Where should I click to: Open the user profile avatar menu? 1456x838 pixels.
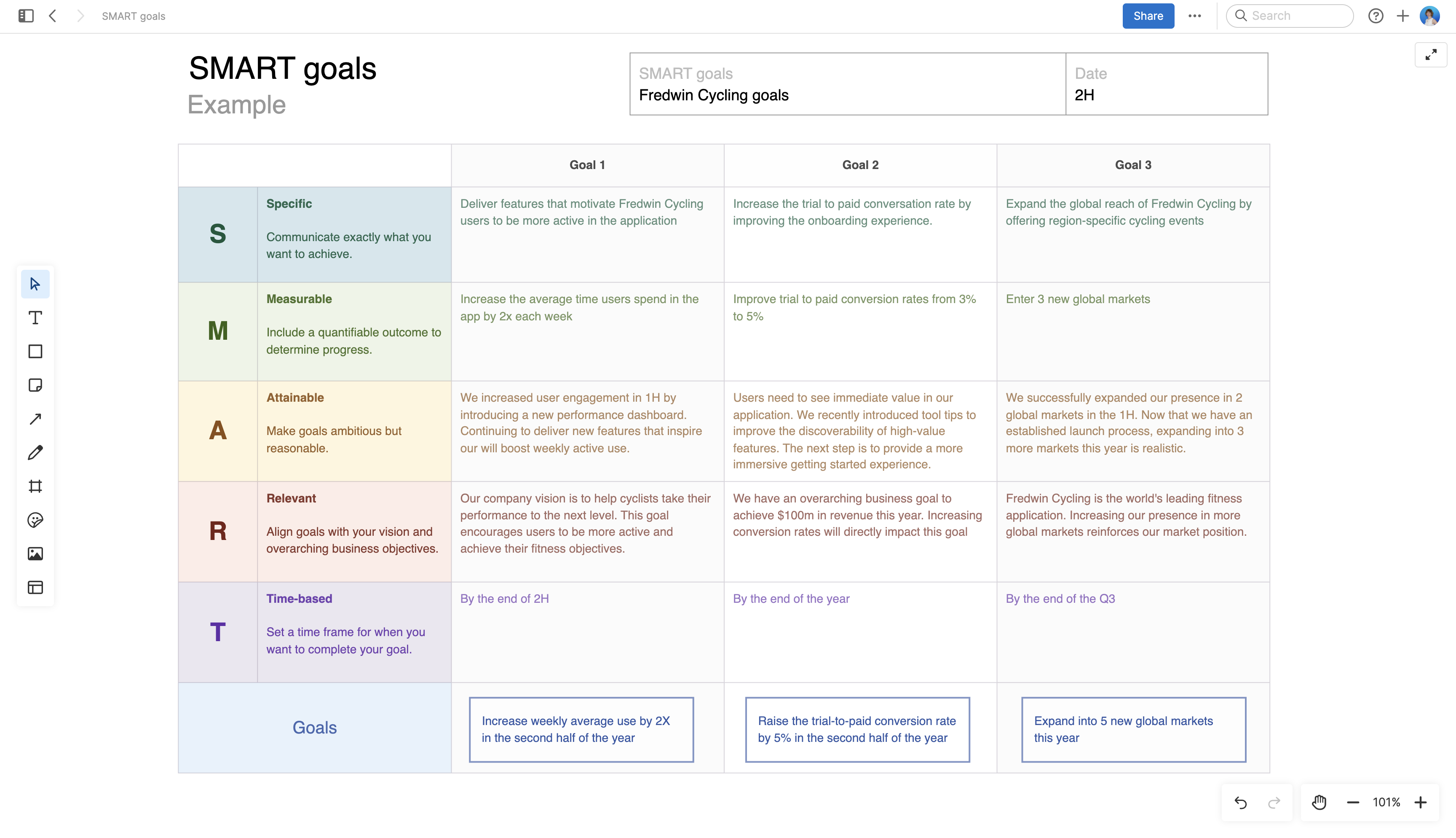click(x=1429, y=16)
